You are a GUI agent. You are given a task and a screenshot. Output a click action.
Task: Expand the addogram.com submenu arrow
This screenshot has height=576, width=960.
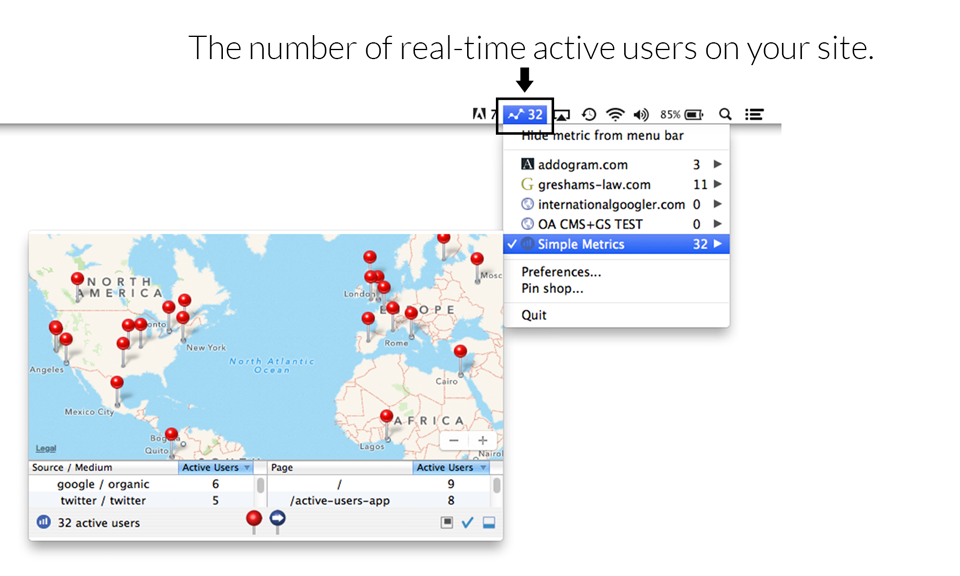click(718, 164)
